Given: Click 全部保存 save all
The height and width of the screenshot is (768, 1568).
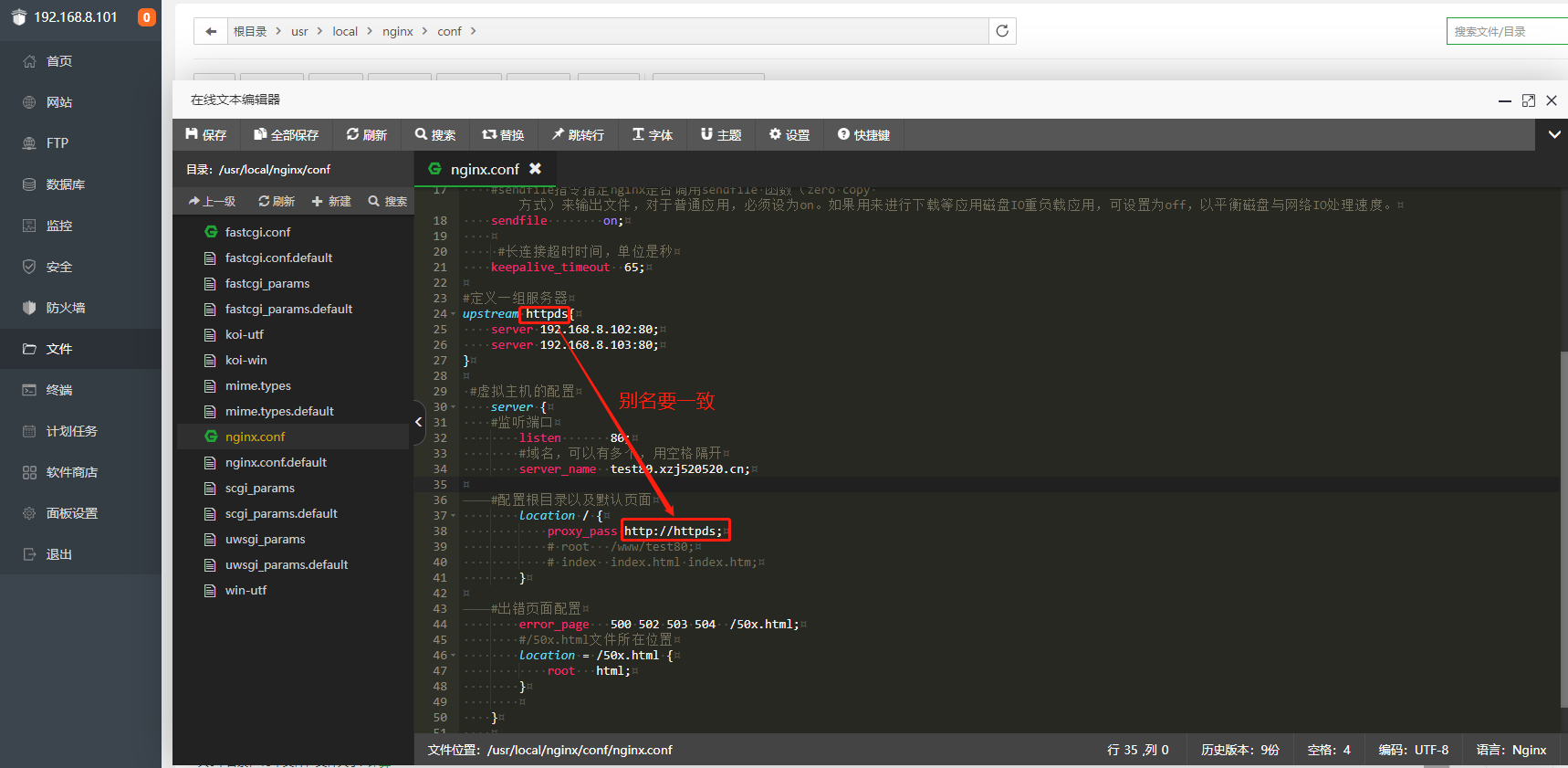Looking at the screenshot, I should point(287,135).
